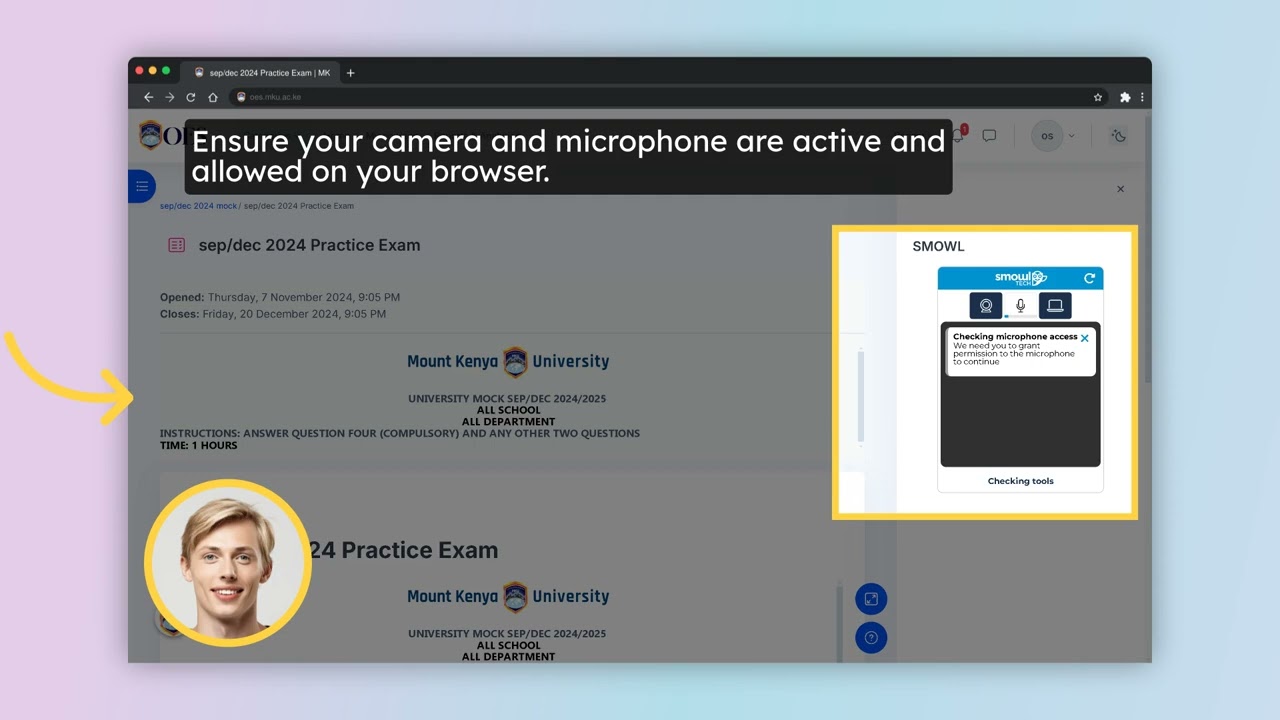Viewport: 1280px width, 720px height.
Task: Click the Opened: Thursday, 7 November 2024 text
Action: coord(280,297)
